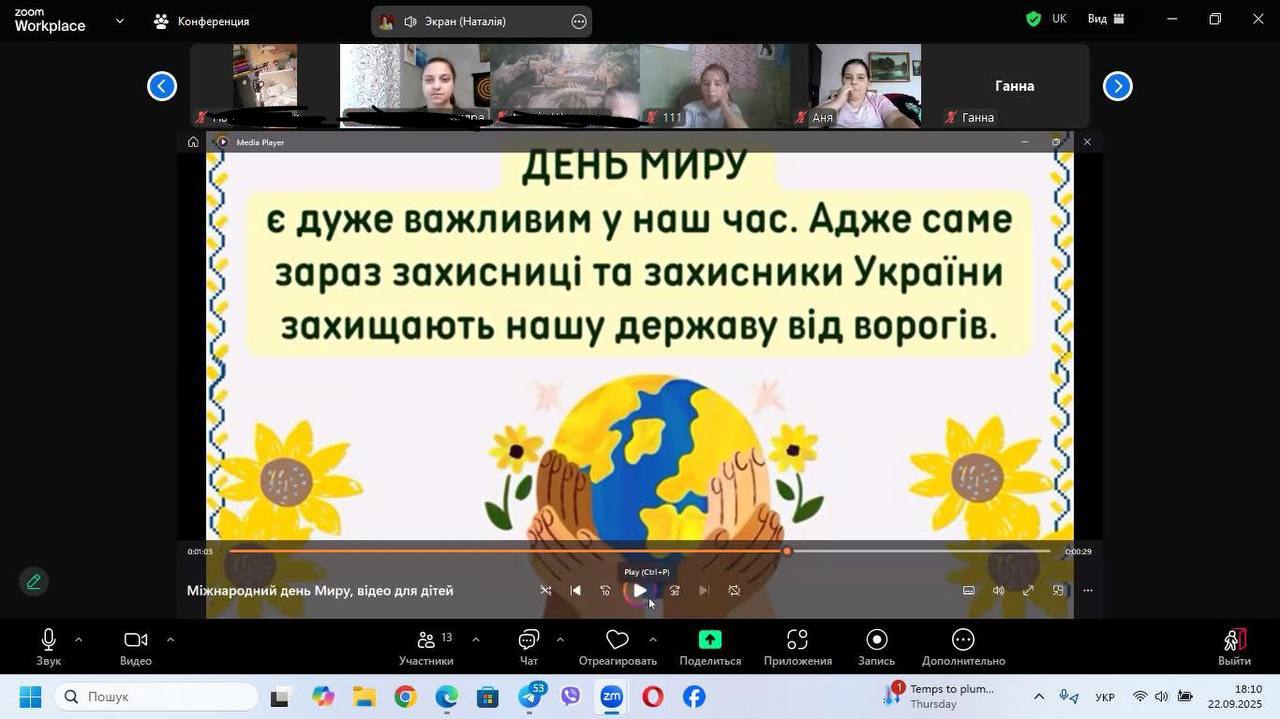Show next participants with right arrow
1280x719 pixels.
1117,87
